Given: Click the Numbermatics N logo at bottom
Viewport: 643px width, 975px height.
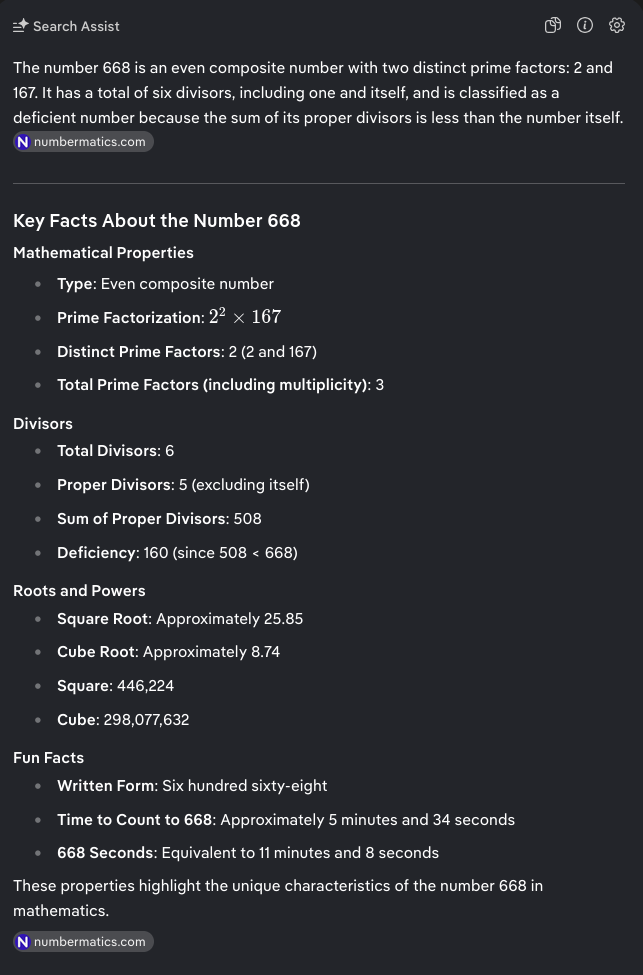Looking at the screenshot, I should point(23,942).
